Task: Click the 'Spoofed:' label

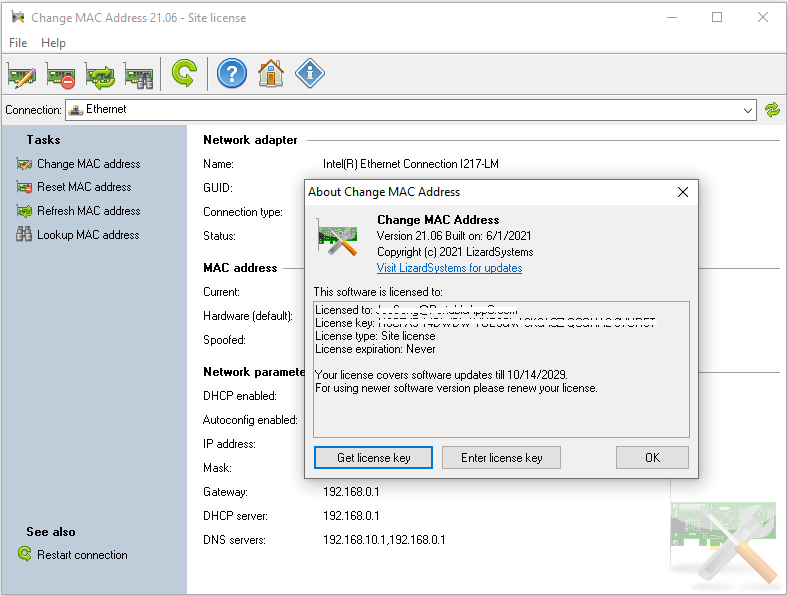Action: (x=224, y=340)
